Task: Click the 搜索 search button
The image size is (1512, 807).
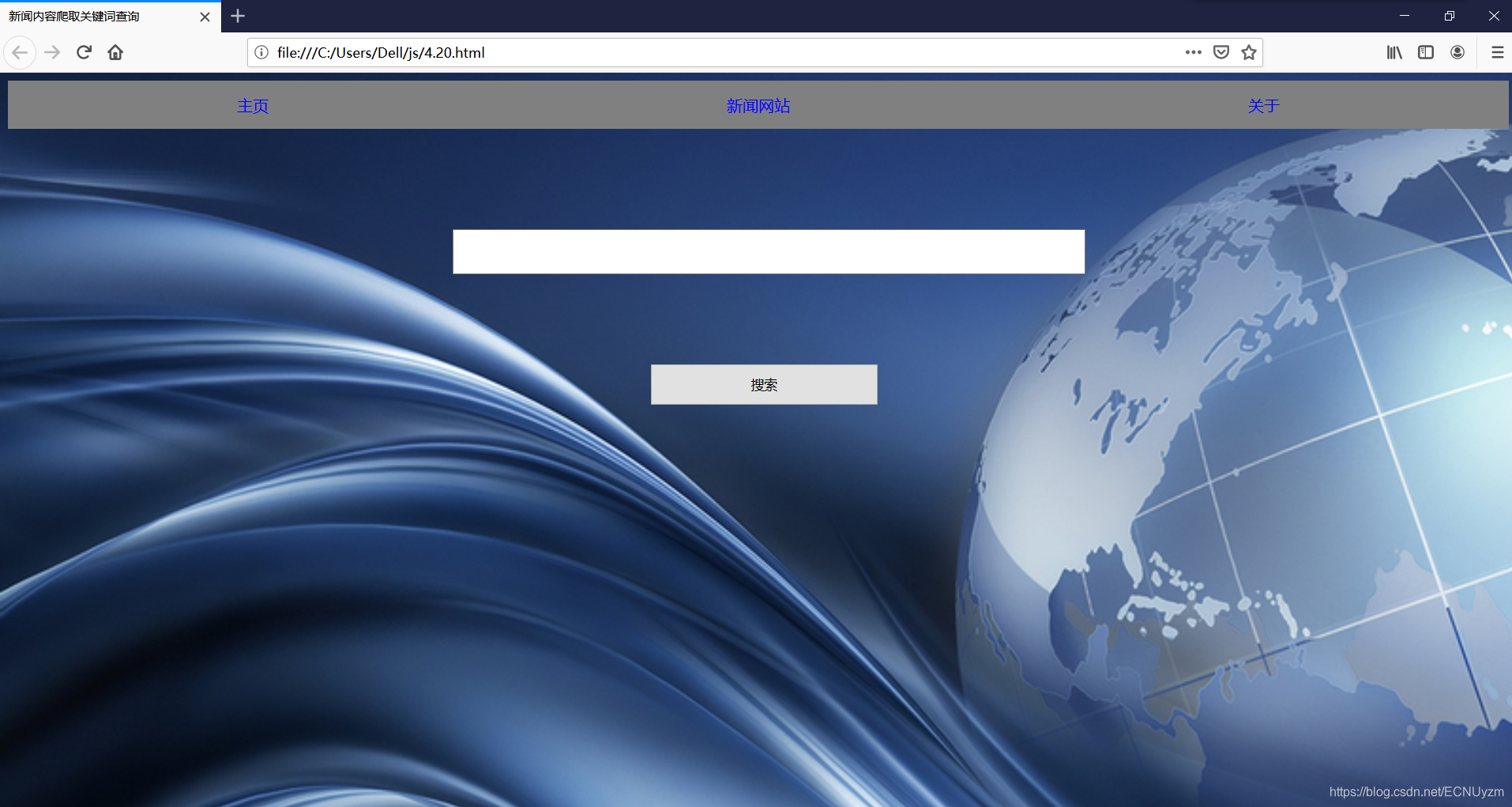Action: (x=764, y=385)
